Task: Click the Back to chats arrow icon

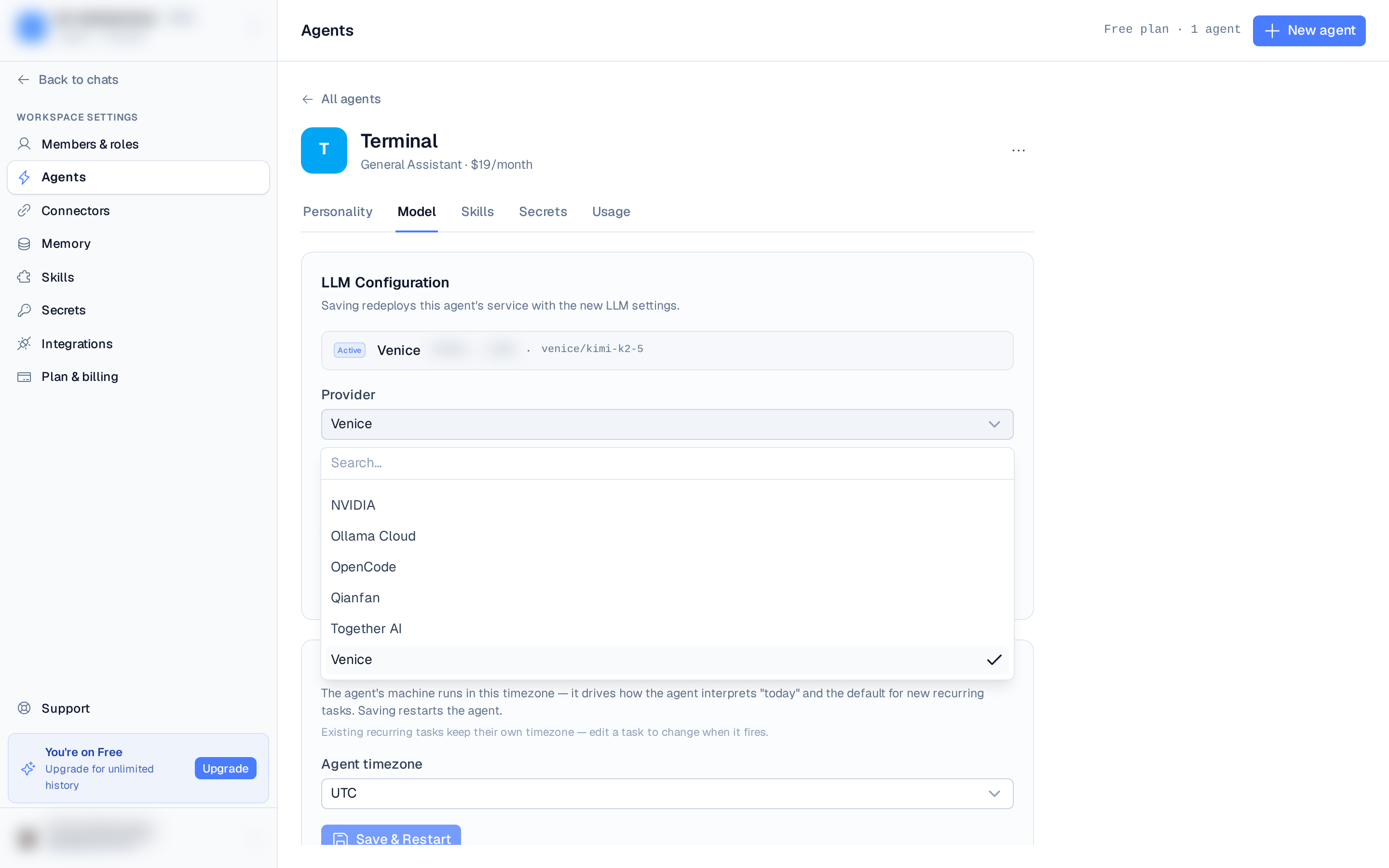Action: 24,80
